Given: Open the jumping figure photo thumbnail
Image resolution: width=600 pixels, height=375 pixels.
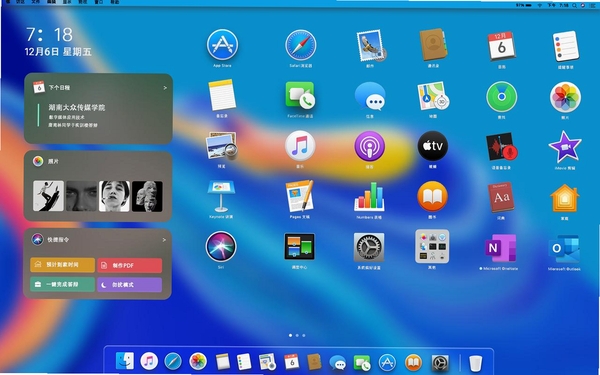Looking at the screenshot, I should (x=48, y=196).
